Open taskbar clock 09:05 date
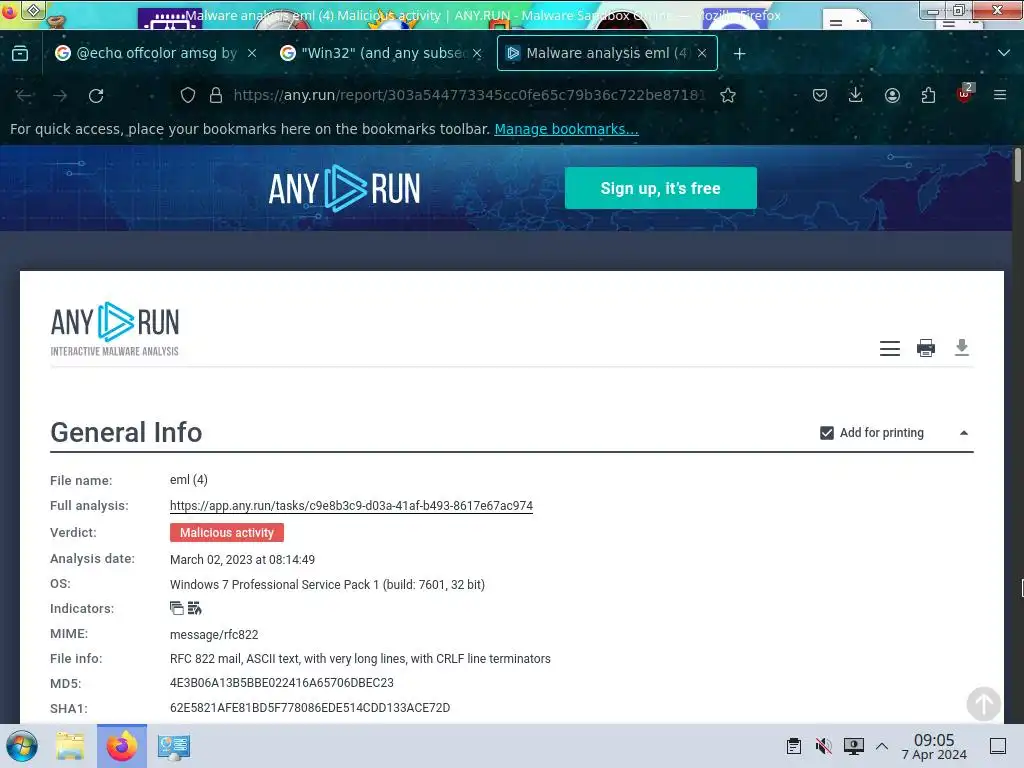The width and height of the screenshot is (1024, 768). 934,746
